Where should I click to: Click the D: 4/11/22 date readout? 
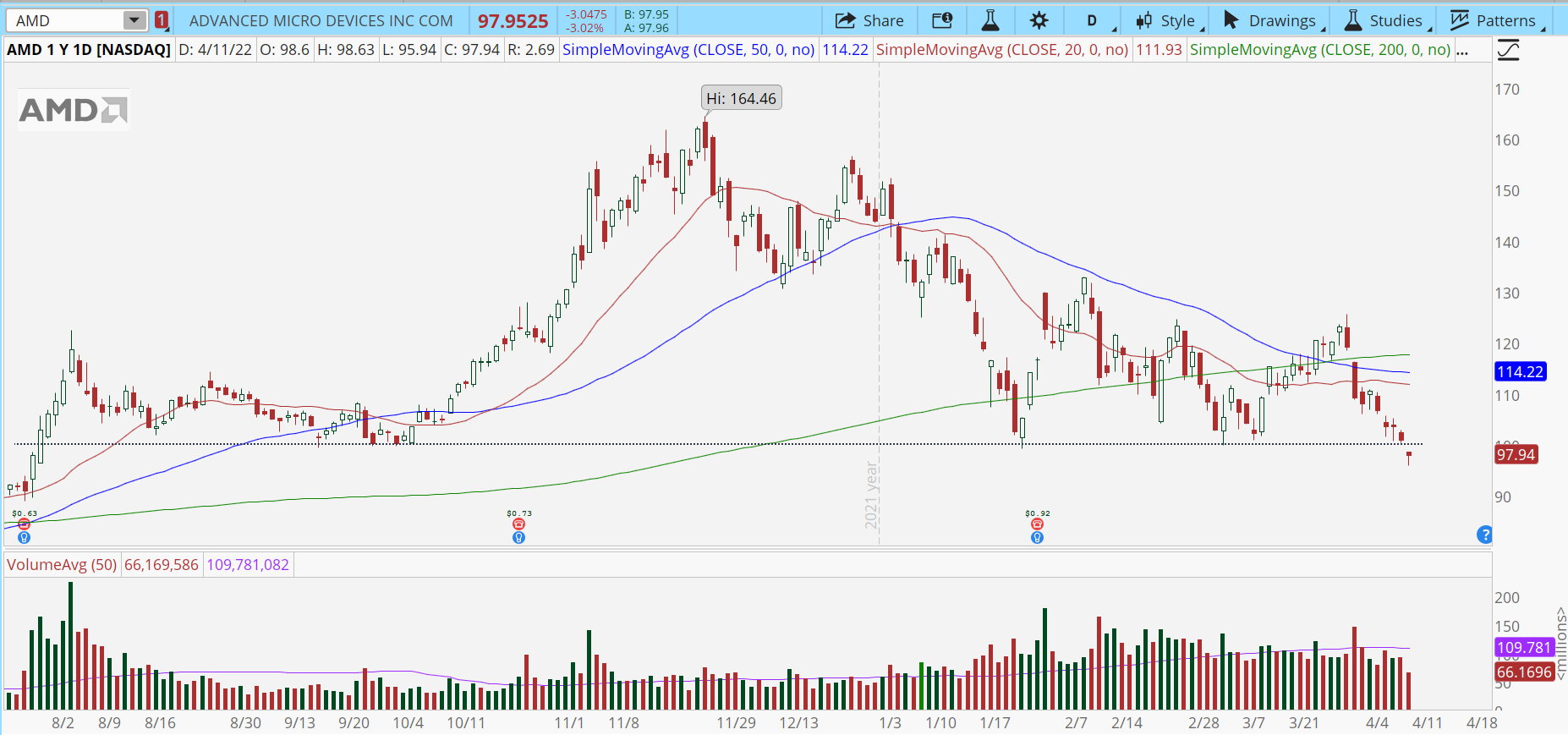pyautogui.click(x=215, y=50)
